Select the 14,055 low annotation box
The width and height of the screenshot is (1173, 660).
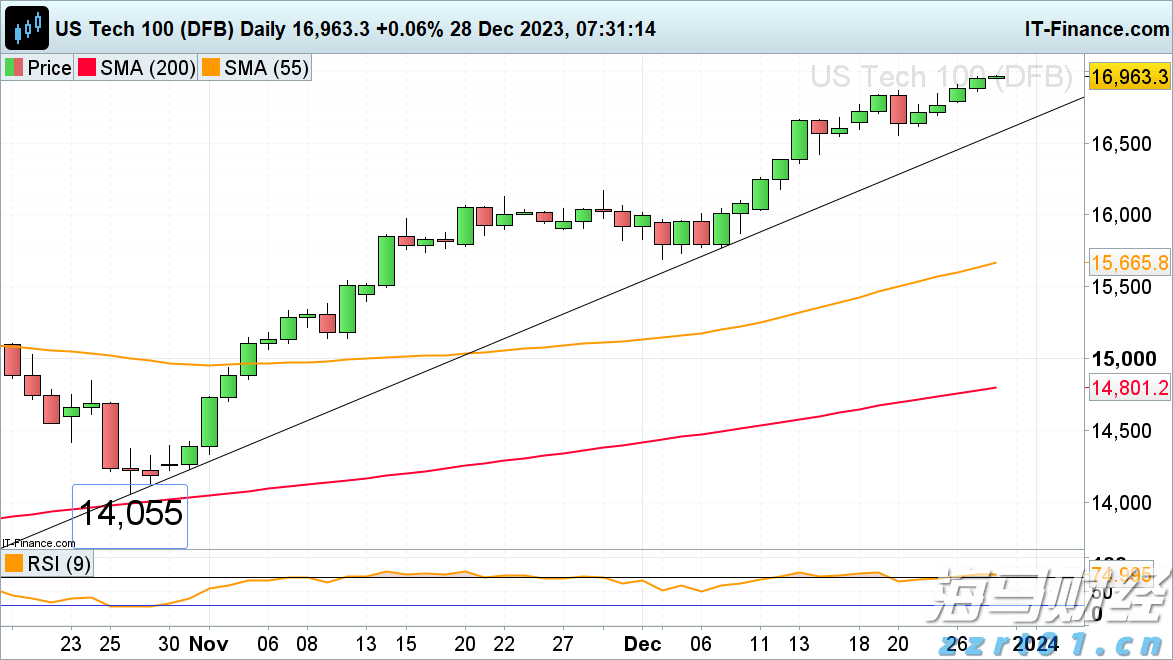[130, 515]
